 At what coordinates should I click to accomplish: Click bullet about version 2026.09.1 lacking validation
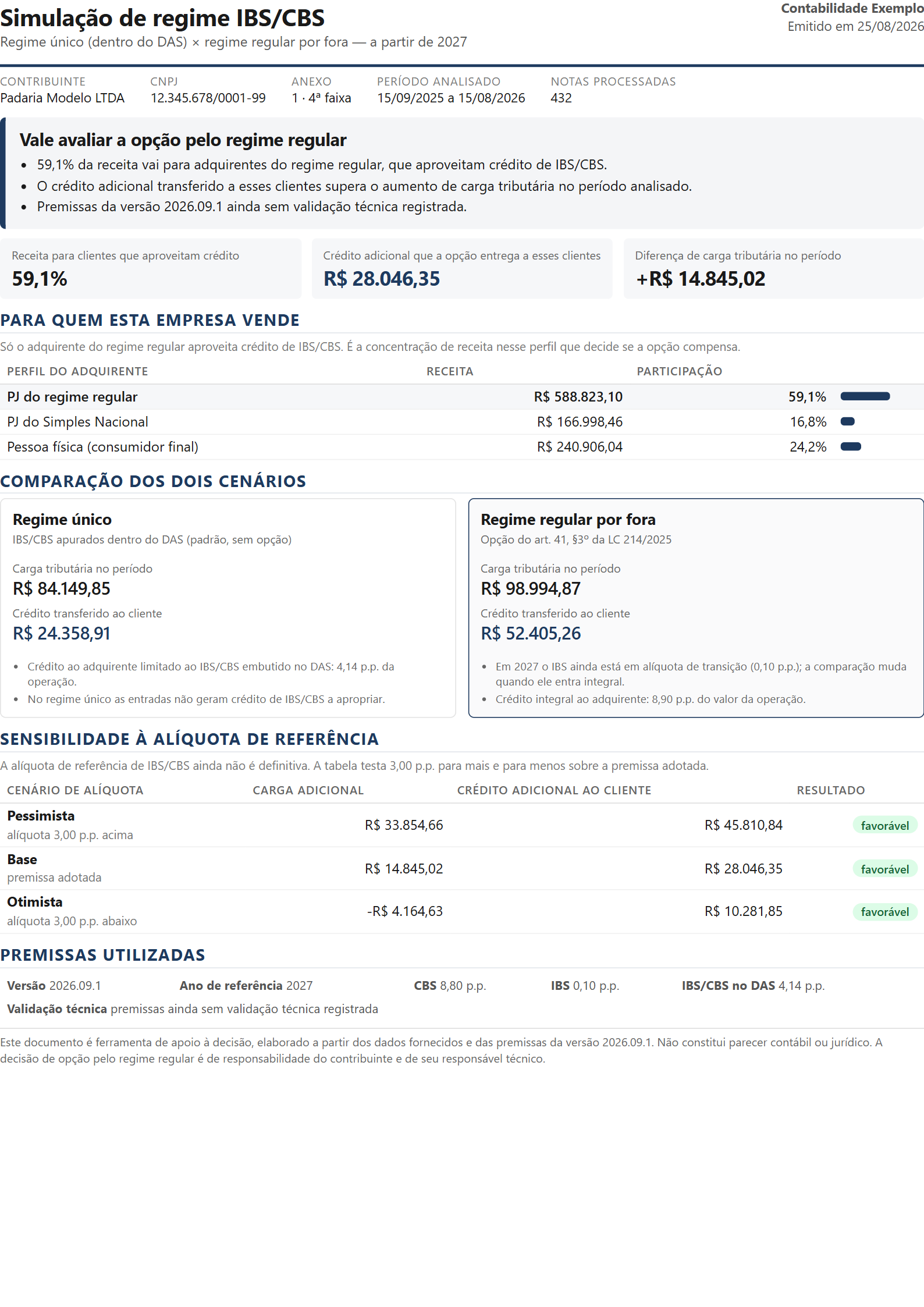coord(252,207)
